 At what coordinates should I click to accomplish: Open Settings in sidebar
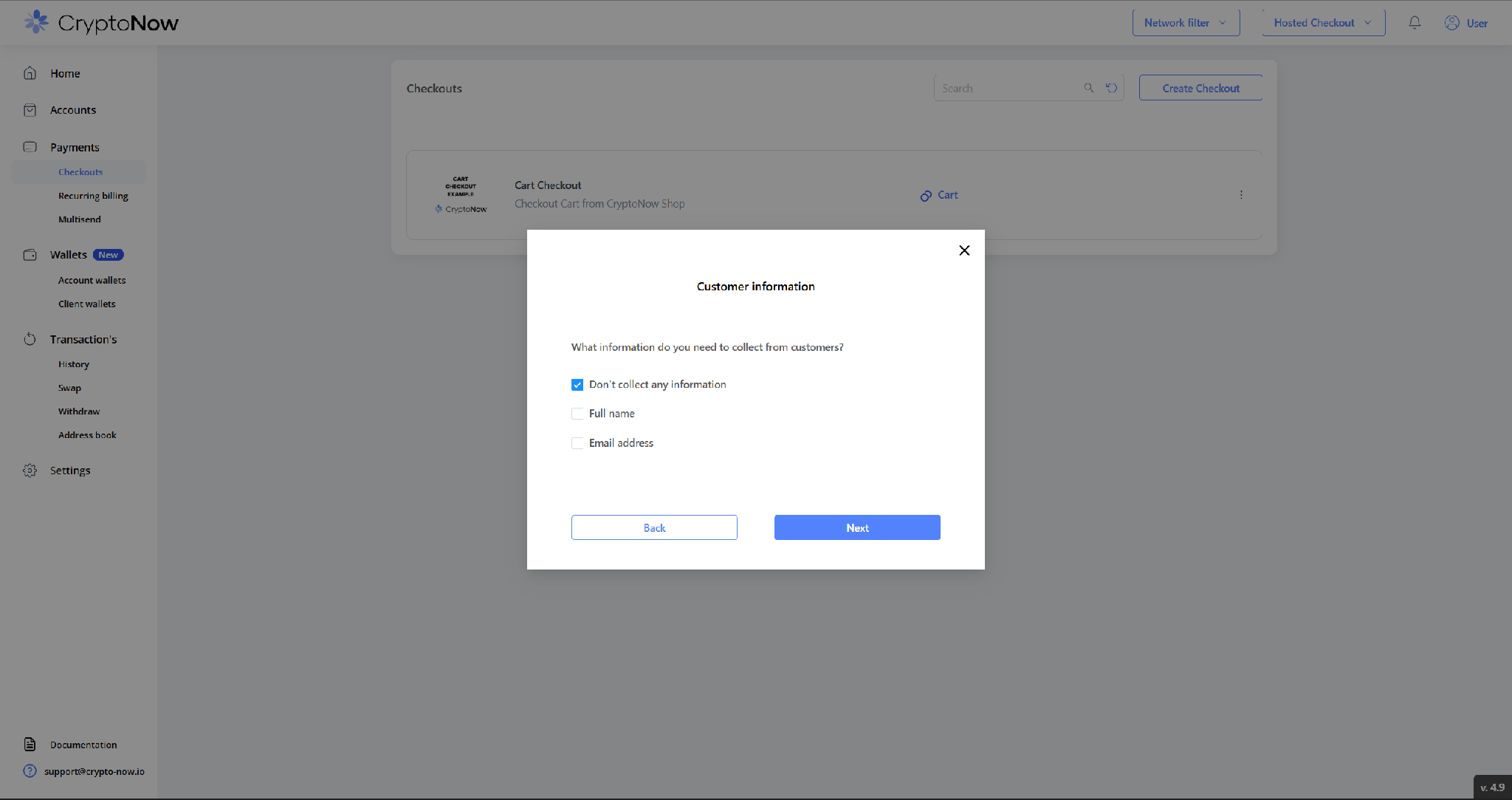pos(70,471)
